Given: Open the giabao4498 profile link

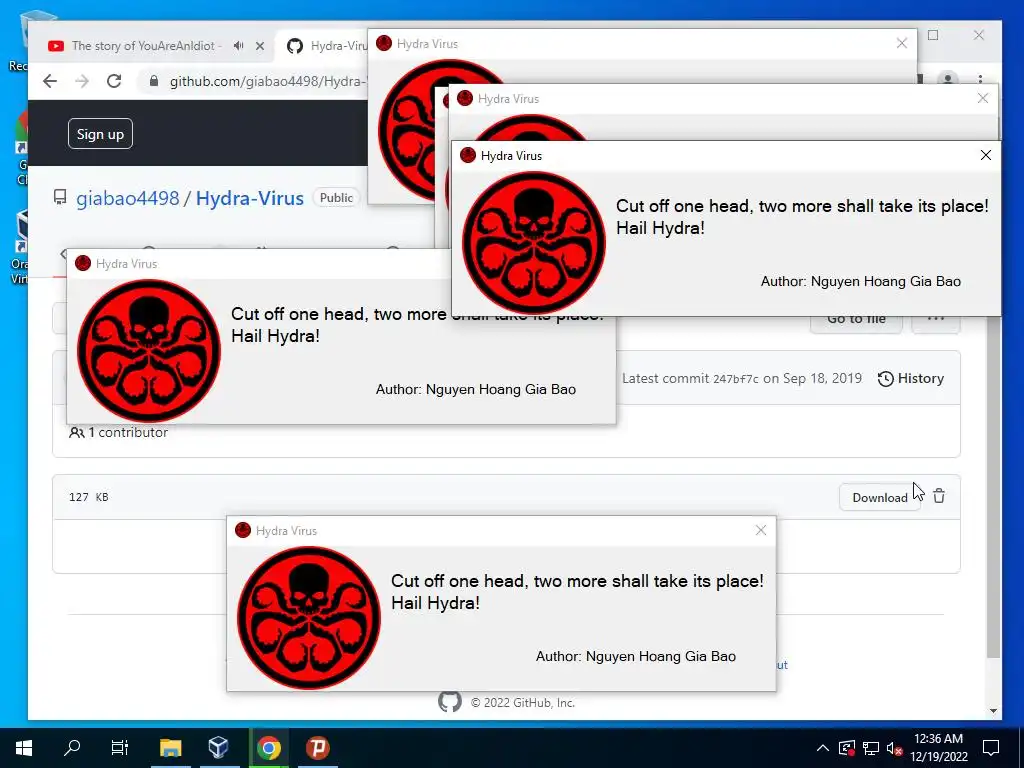Looking at the screenshot, I should coord(127,198).
